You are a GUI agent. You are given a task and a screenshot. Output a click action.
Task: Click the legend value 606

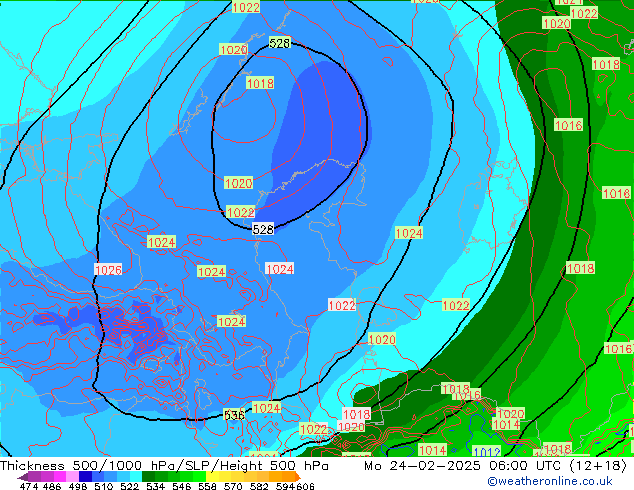coord(305,486)
